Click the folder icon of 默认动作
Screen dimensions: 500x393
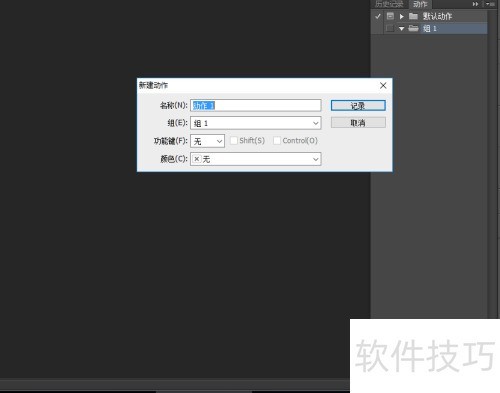click(413, 16)
